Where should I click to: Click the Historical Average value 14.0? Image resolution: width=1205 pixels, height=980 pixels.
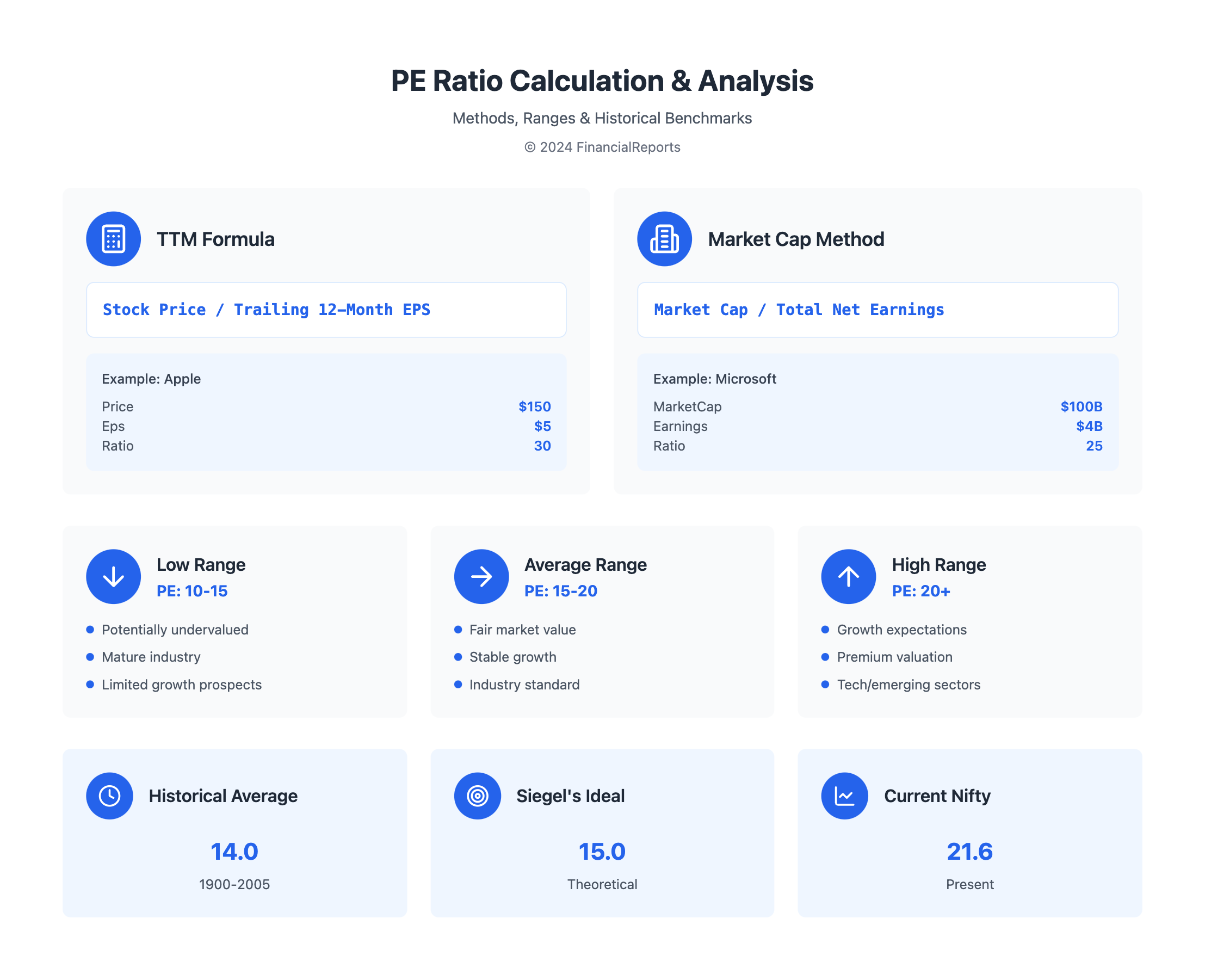235,852
